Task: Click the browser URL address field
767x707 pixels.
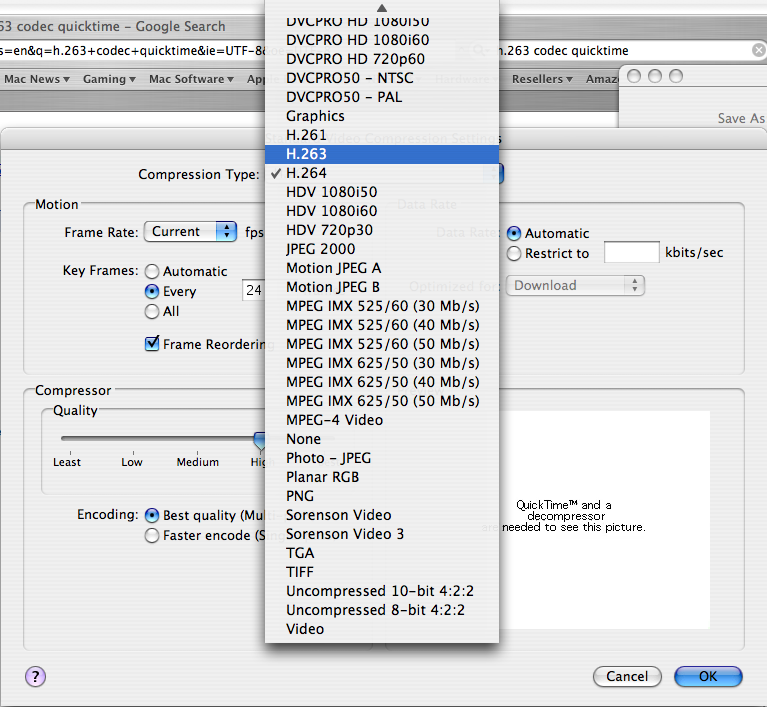Action: (x=132, y=50)
